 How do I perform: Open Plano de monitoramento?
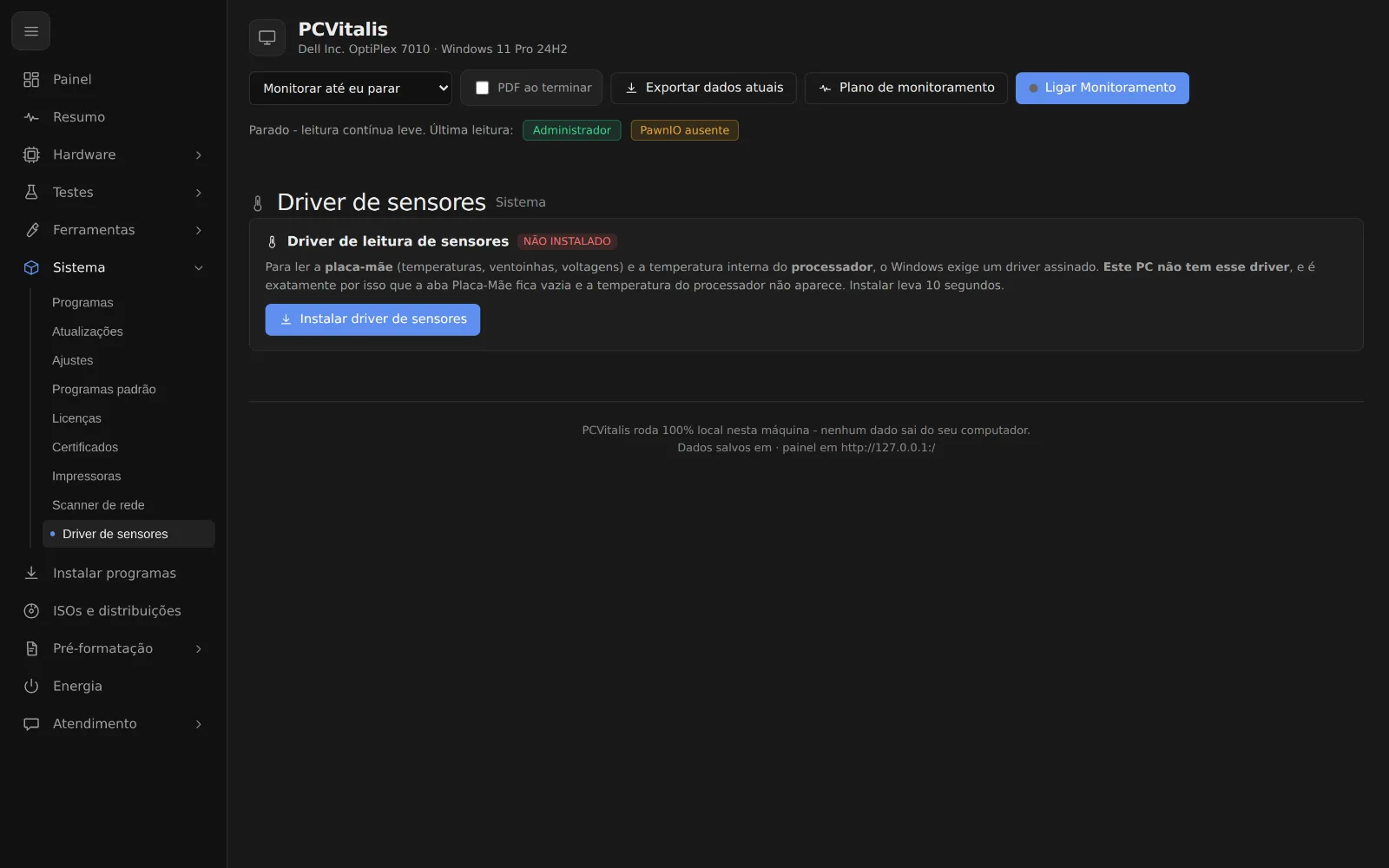906,88
